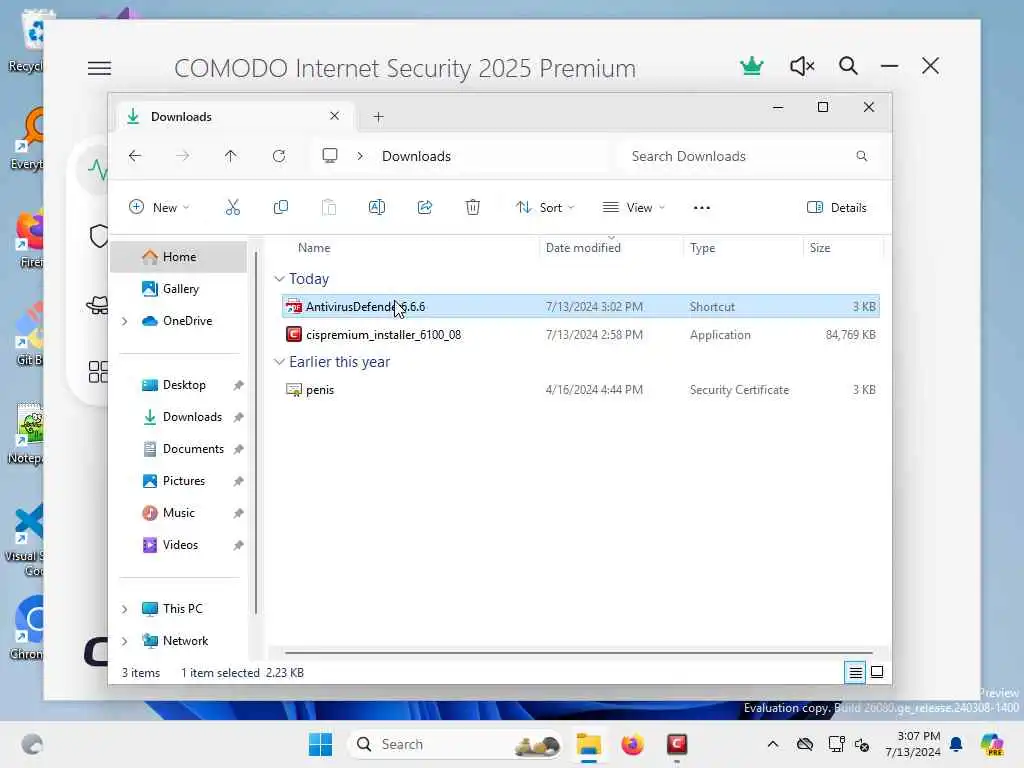1024x768 pixels.
Task: Click the Copilot preview tray icon
Action: (x=993, y=744)
